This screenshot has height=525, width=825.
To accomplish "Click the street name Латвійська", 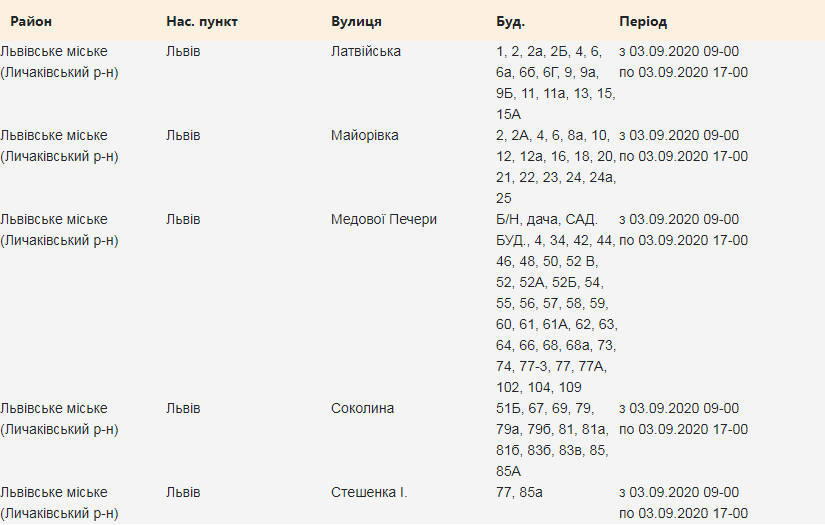I will point(366,51).
